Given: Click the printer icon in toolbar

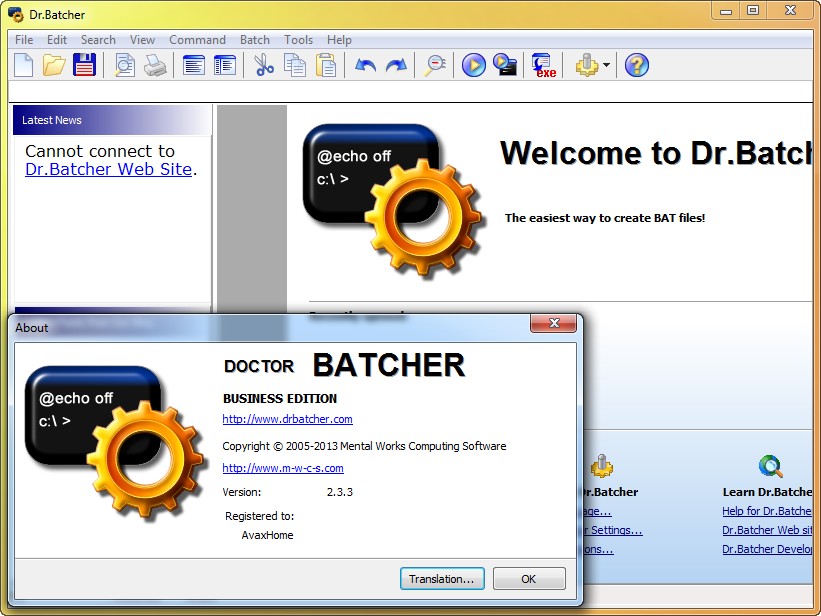Looking at the screenshot, I should pos(155,65).
